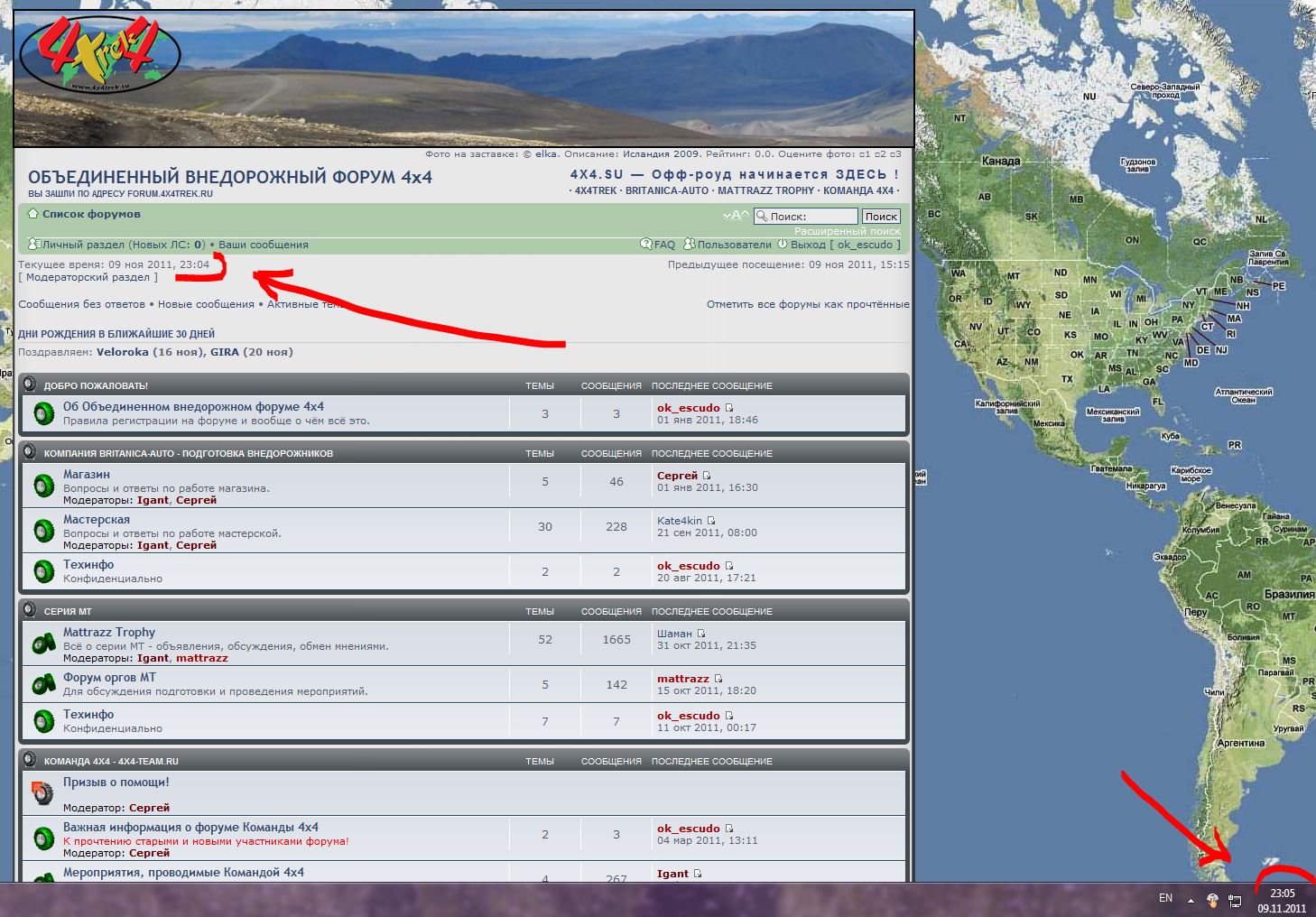Open Пользователи members list
The width and height of the screenshot is (1316, 917).
pyautogui.click(x=733, y=245)
